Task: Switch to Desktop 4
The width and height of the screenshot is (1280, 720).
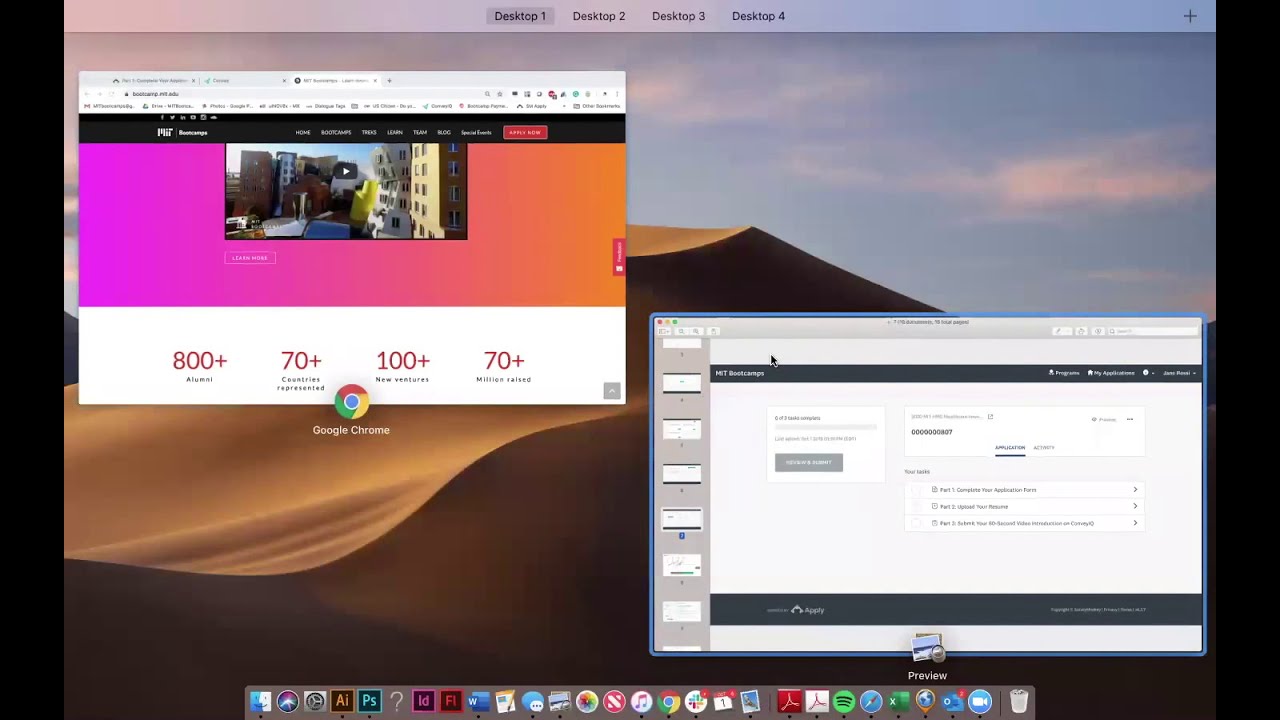Action: (x=758, y=16)
